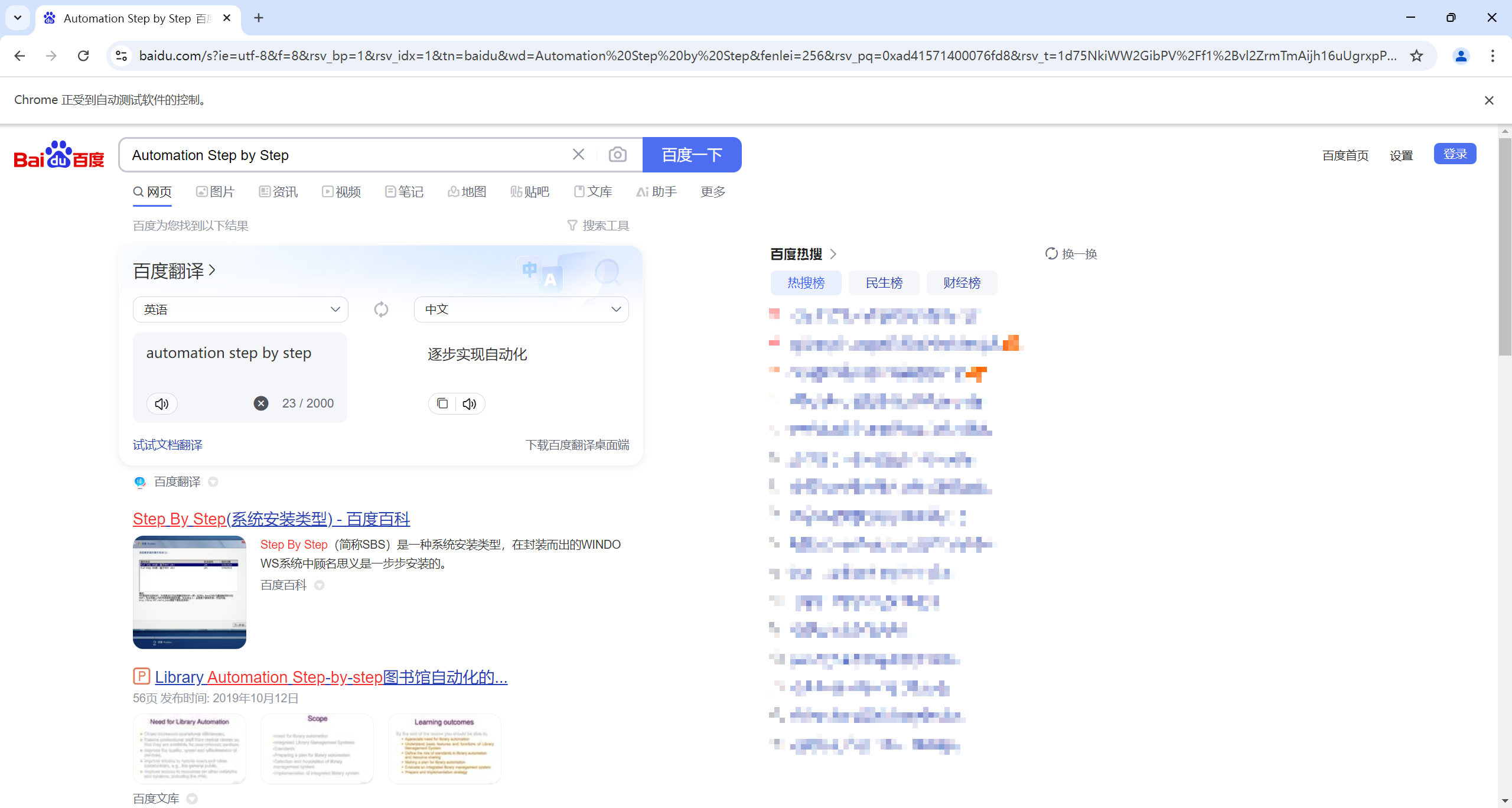Switch to 财经榜 hot list
1512x808 pixels.
962,283
